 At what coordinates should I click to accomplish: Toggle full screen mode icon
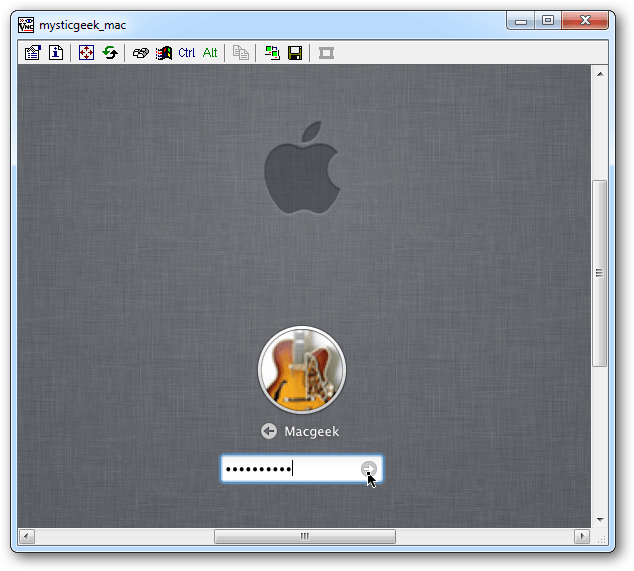pyautogui.click(x=87, y=53)
